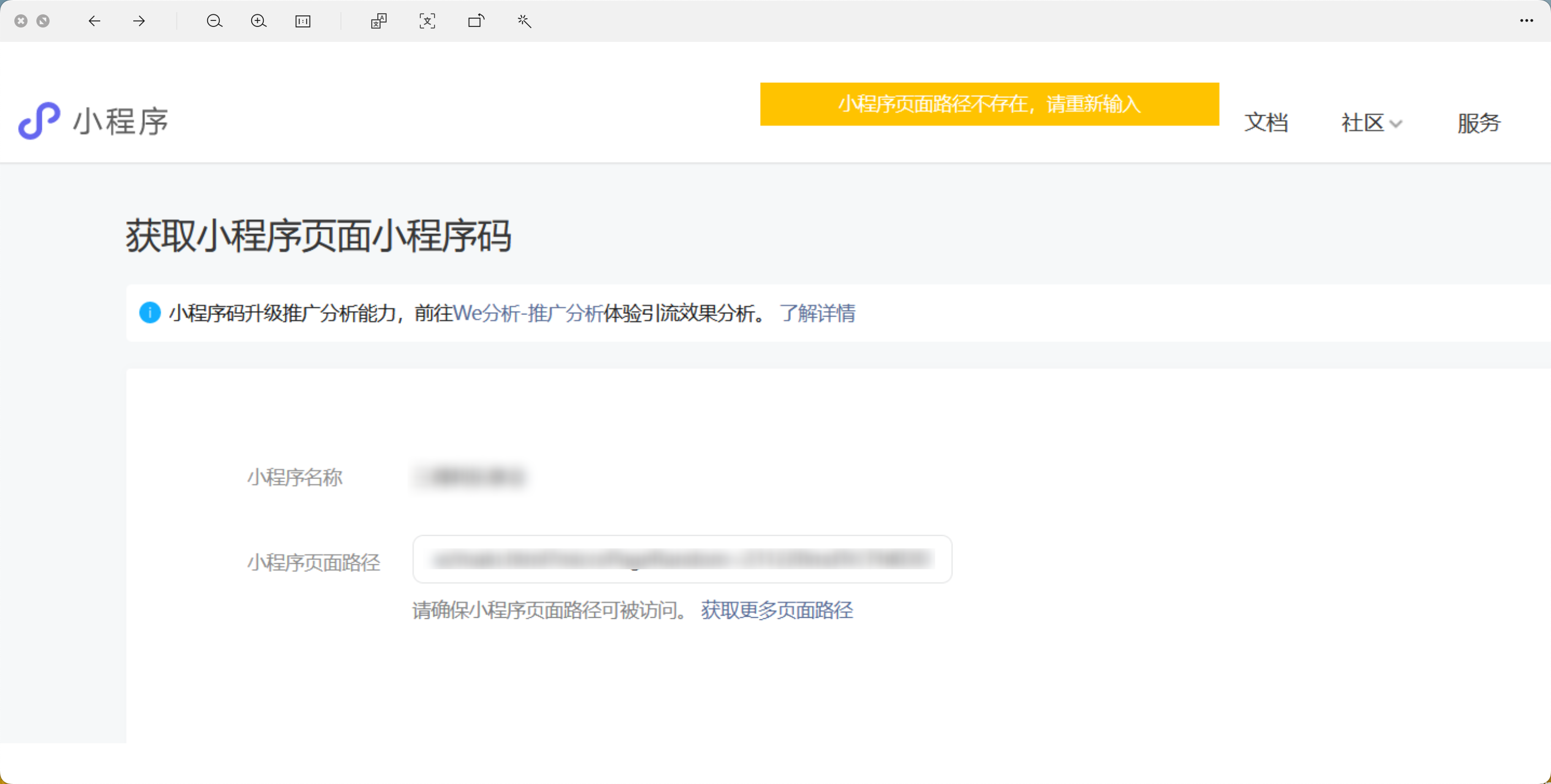1551x784 pixels.
Task: Zoom out with the minus magnifier
Action: click(x=214, y=21)
